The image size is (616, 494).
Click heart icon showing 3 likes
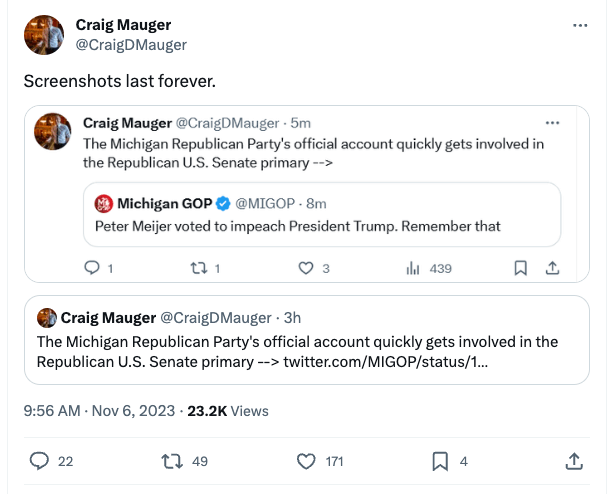tap(307, 268)
